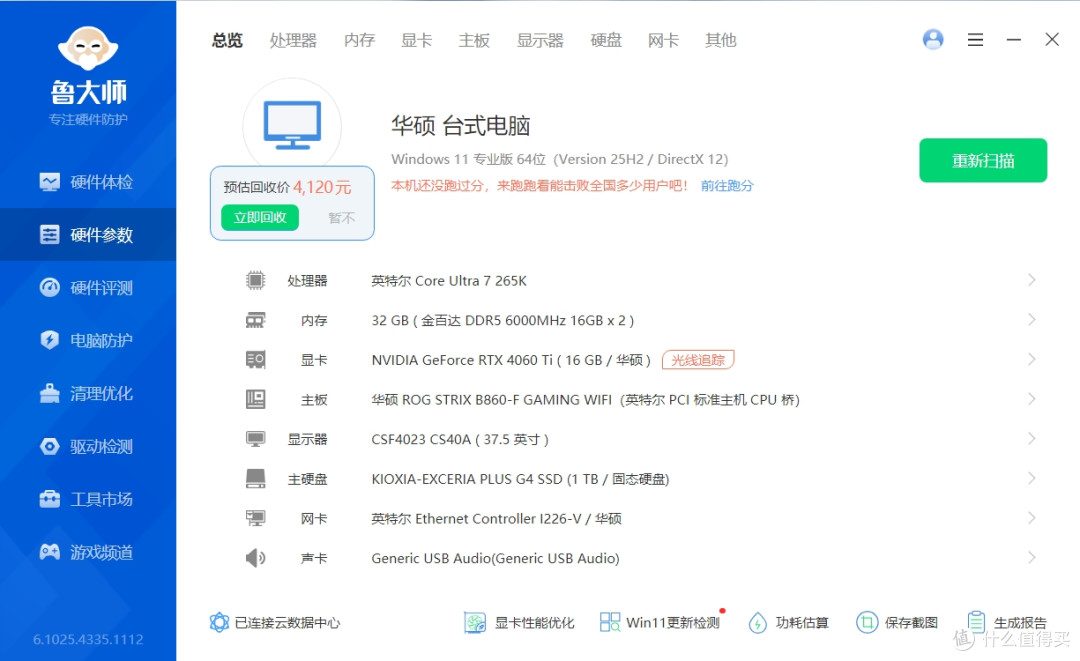Switch to the 硬盘 tab
Image resolution: width=1080 pixels, height=661 pixels.
pyautogui.click(x=606, y=41)
